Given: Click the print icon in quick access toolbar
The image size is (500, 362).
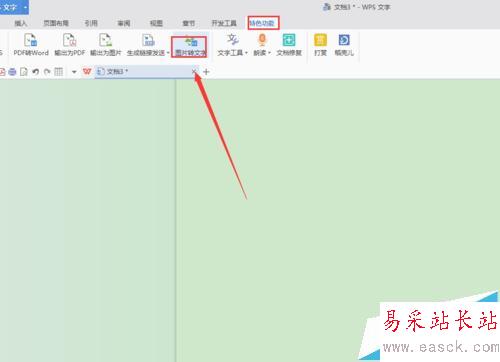Looking at the screenshot, I should [12, 72].
